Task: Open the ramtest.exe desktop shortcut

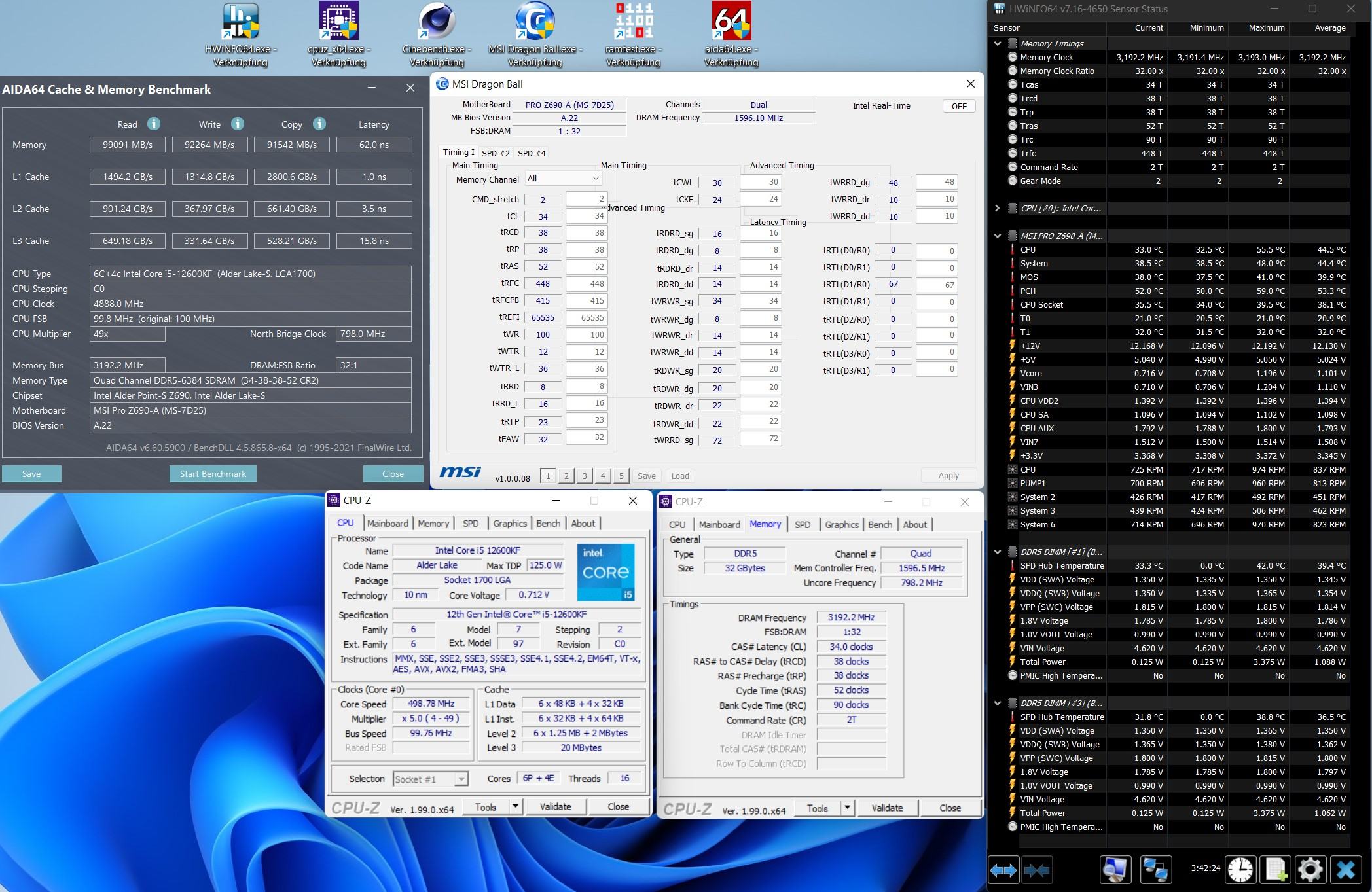Action: (633, 35)
